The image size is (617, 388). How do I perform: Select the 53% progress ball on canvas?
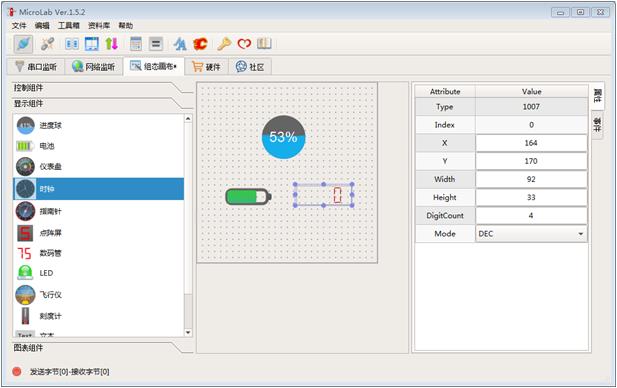(283, 137)
